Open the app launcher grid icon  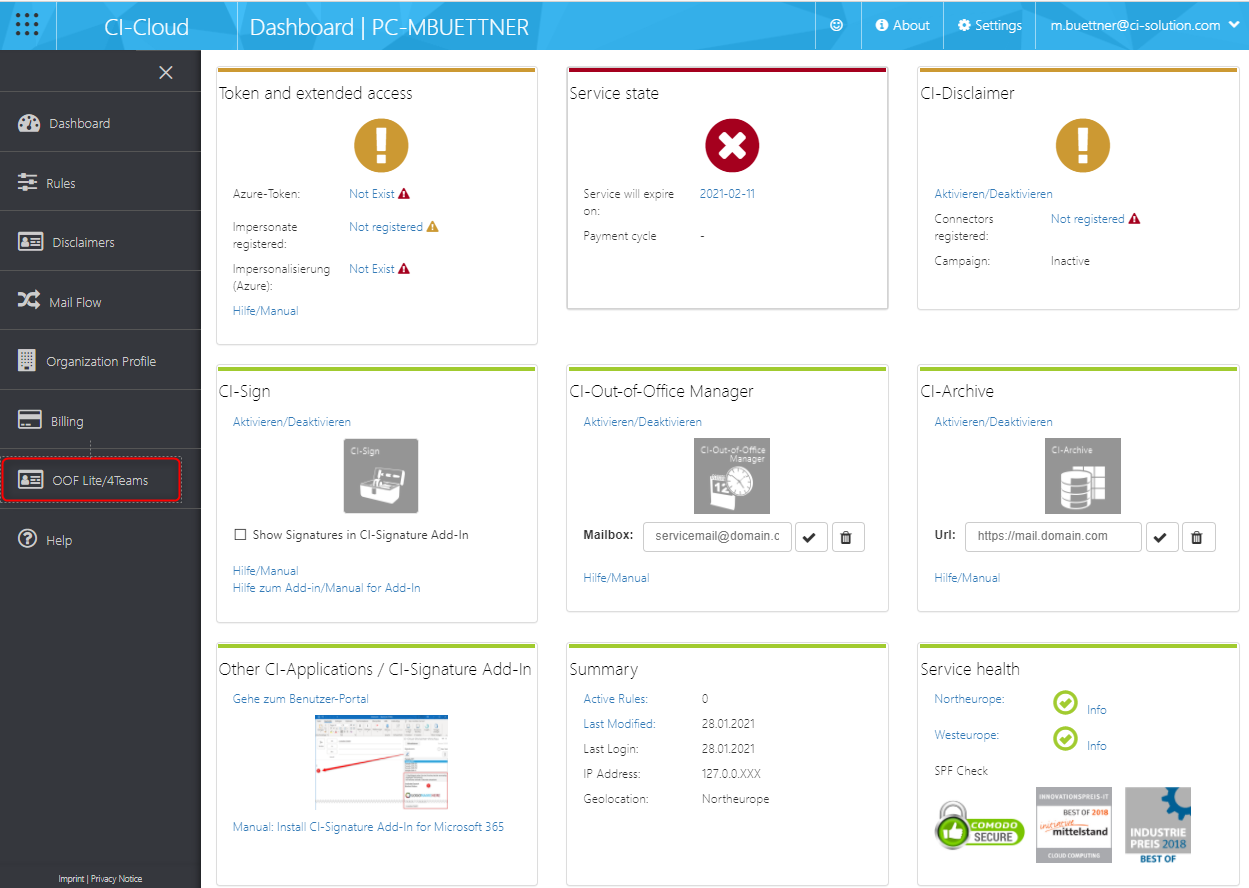pos(28,25)
